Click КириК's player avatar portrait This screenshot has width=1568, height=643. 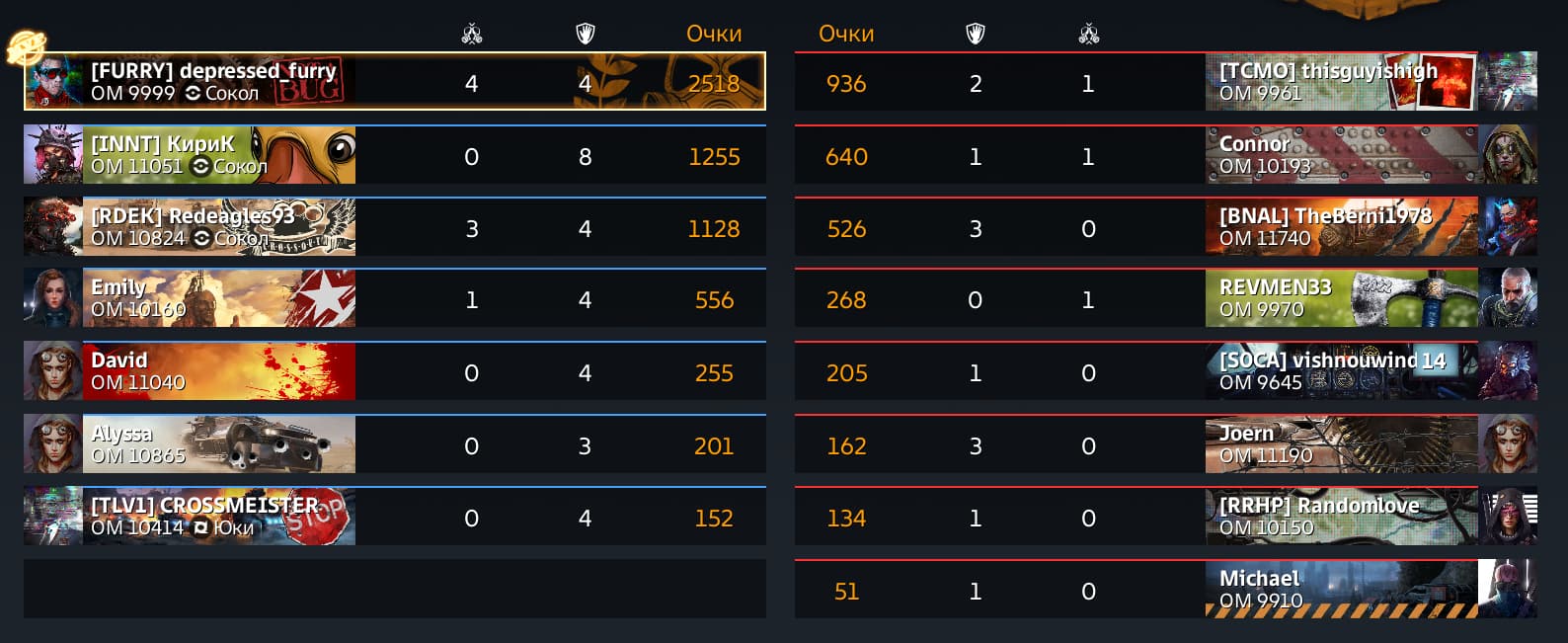(53, 155)
